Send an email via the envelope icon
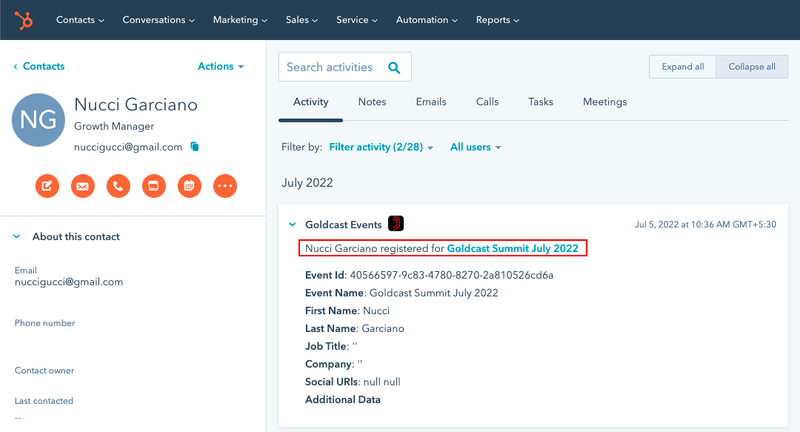The width and height of the screenshot is (800, 432). [83, 185]
